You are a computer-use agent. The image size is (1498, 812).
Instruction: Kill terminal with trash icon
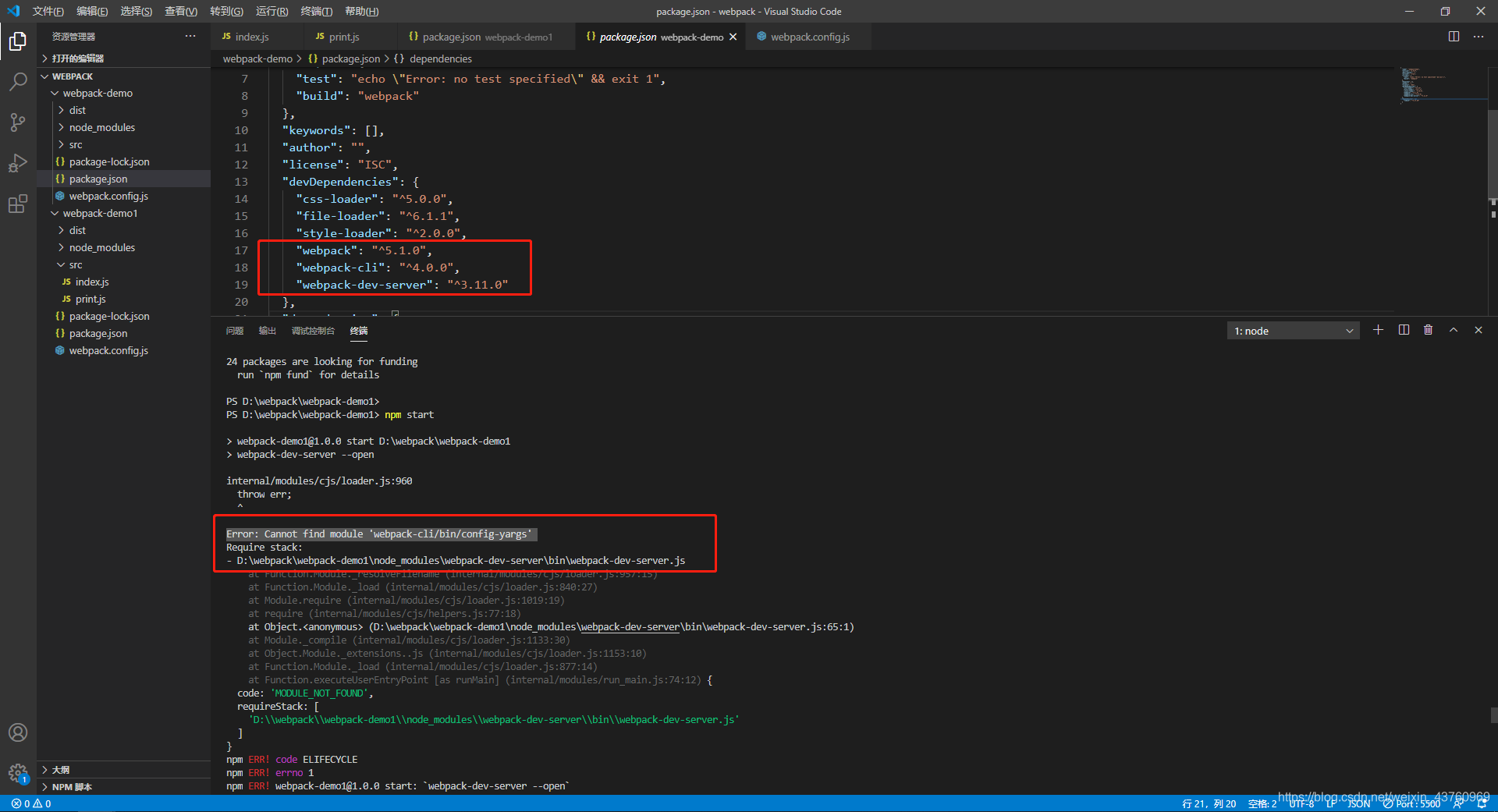click(1429, 330)
